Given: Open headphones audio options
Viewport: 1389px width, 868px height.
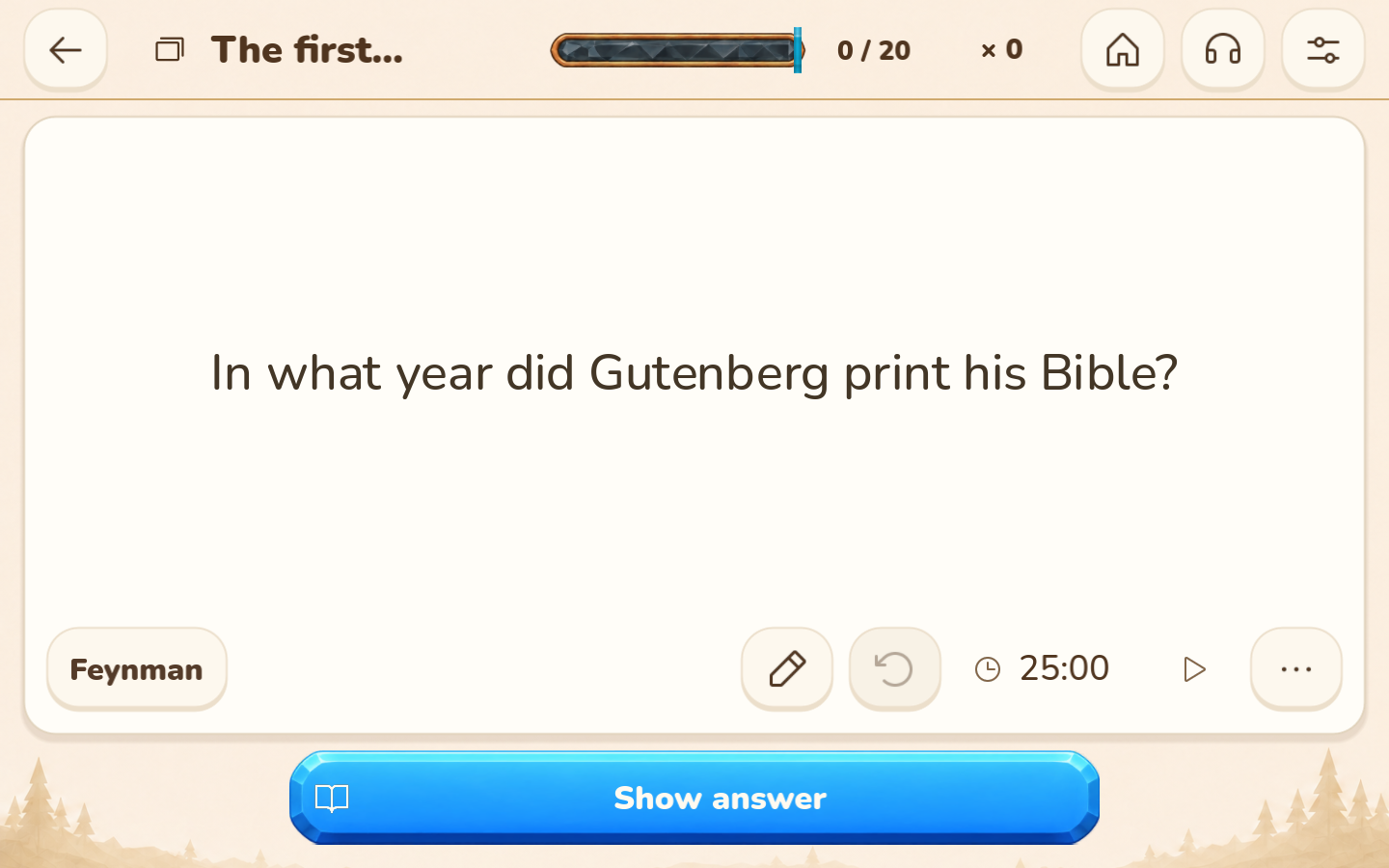Looking at the screenshot, I should [x=1222, y=49].
